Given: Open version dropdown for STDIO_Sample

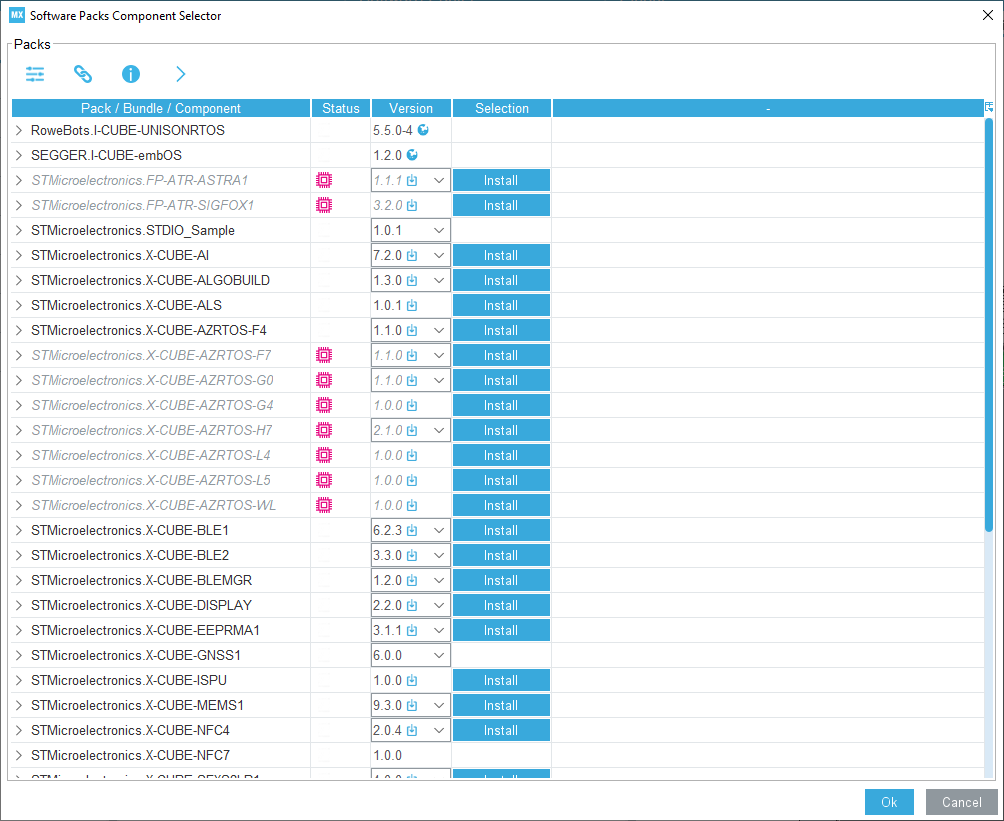Looking at the screenshot, I should (439, 231).
